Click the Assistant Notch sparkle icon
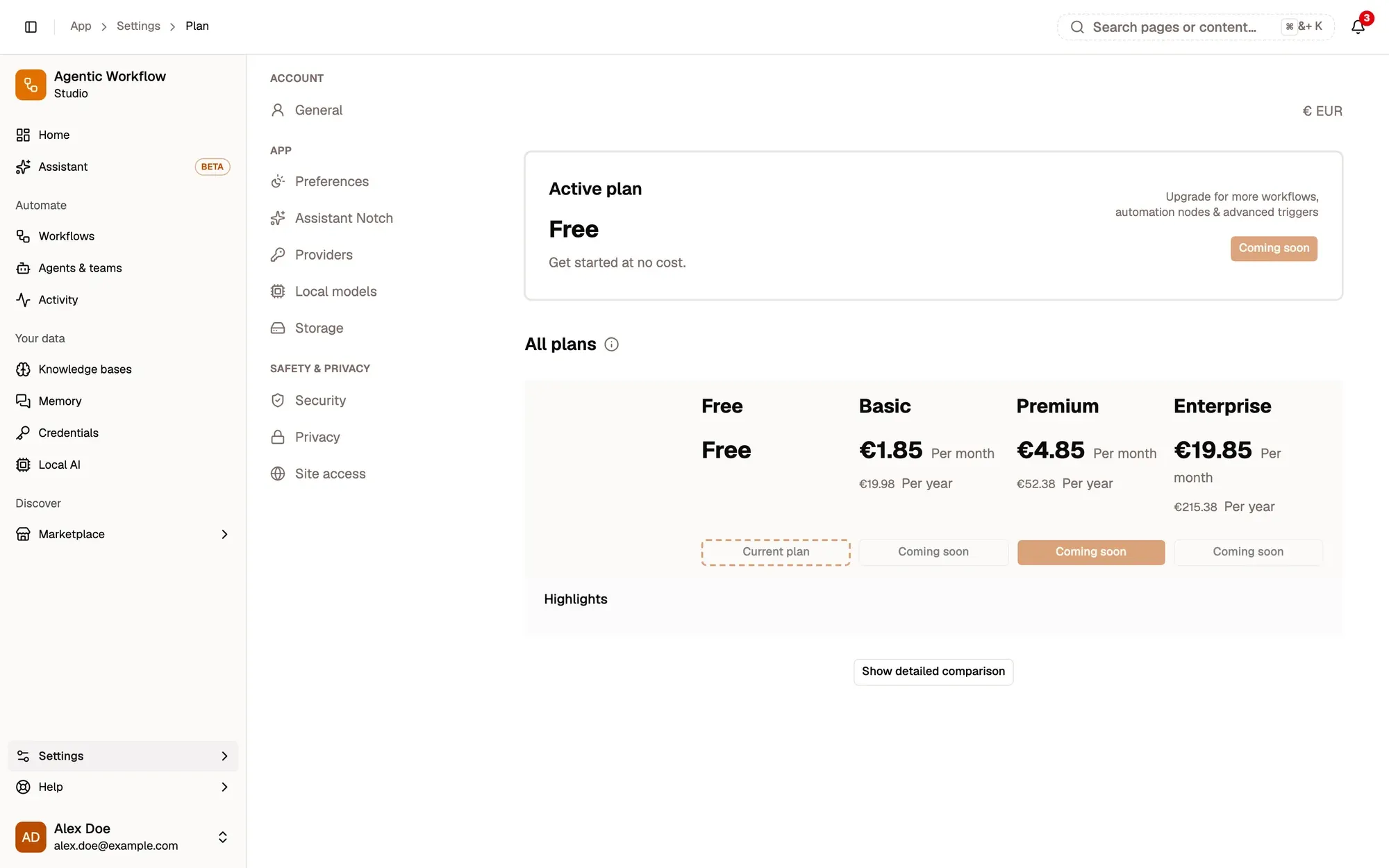The height and width of the screenshot is (868, 1389). tap(278, 219)
